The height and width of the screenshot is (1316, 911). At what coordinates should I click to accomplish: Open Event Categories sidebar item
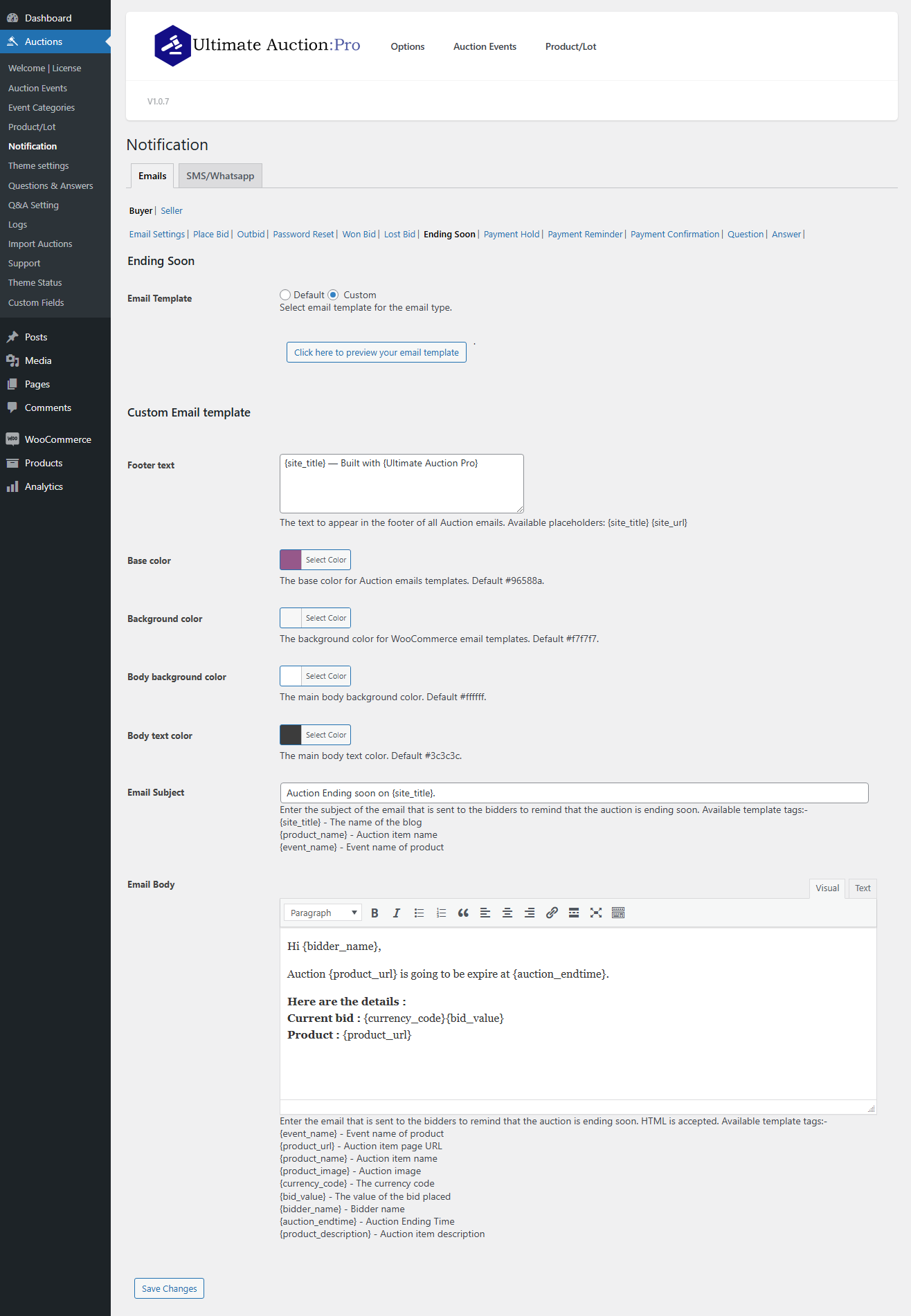tap(42, 107)
